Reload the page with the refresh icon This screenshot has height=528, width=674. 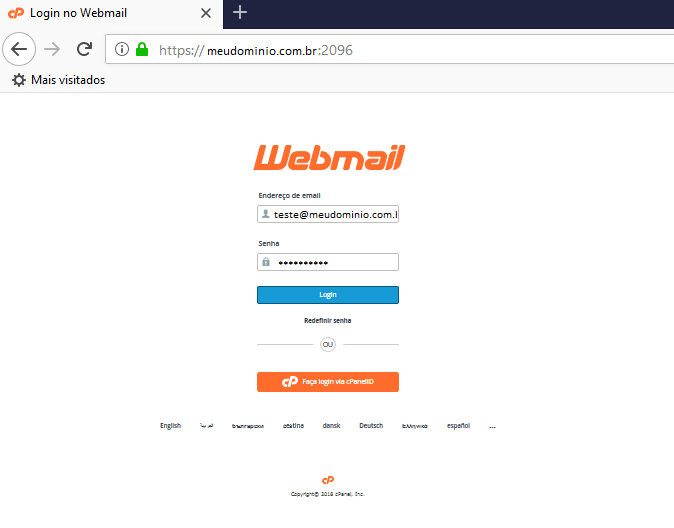[x=85, y=49]
